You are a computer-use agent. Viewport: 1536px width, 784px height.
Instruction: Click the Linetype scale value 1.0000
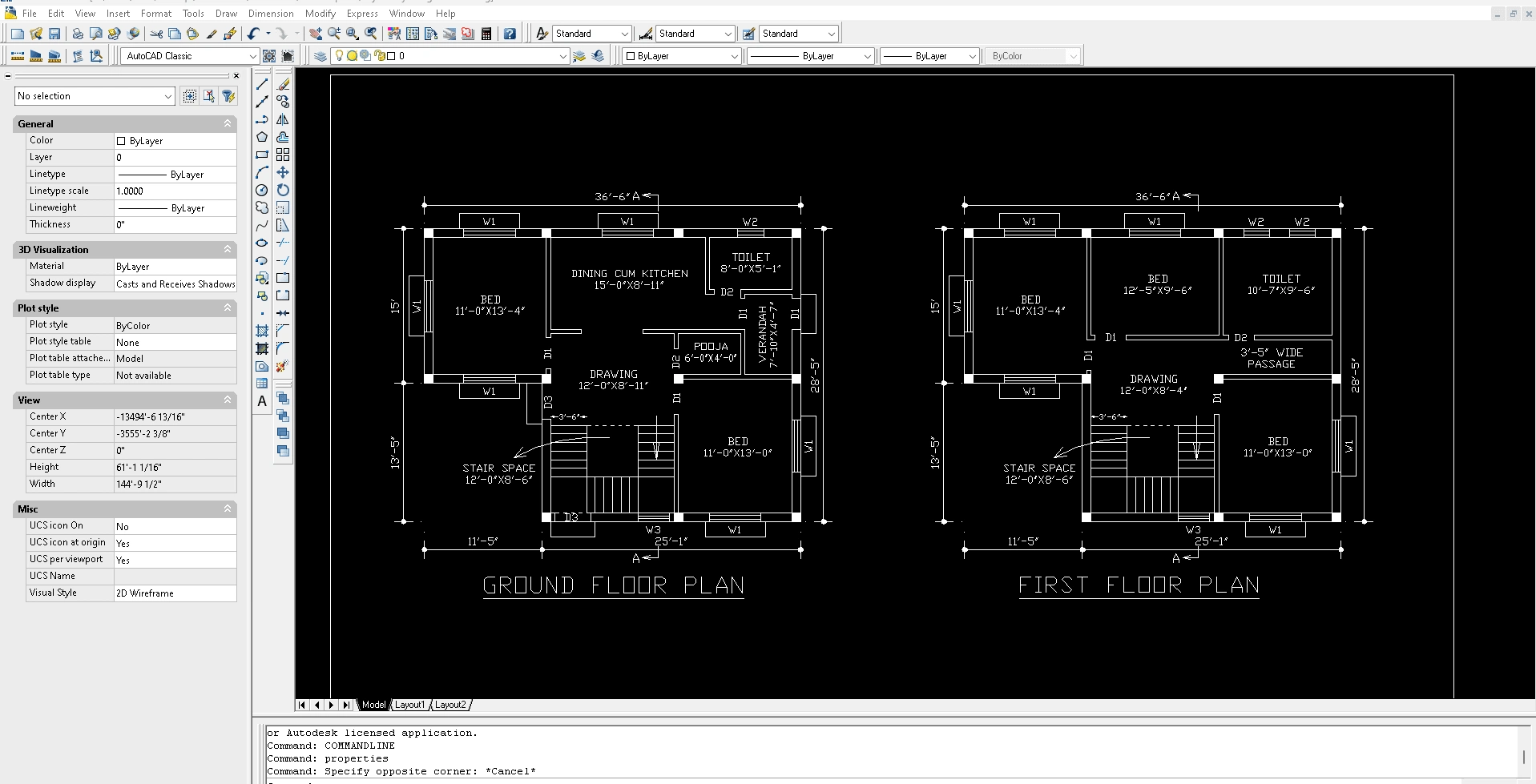tap(175, 191)
